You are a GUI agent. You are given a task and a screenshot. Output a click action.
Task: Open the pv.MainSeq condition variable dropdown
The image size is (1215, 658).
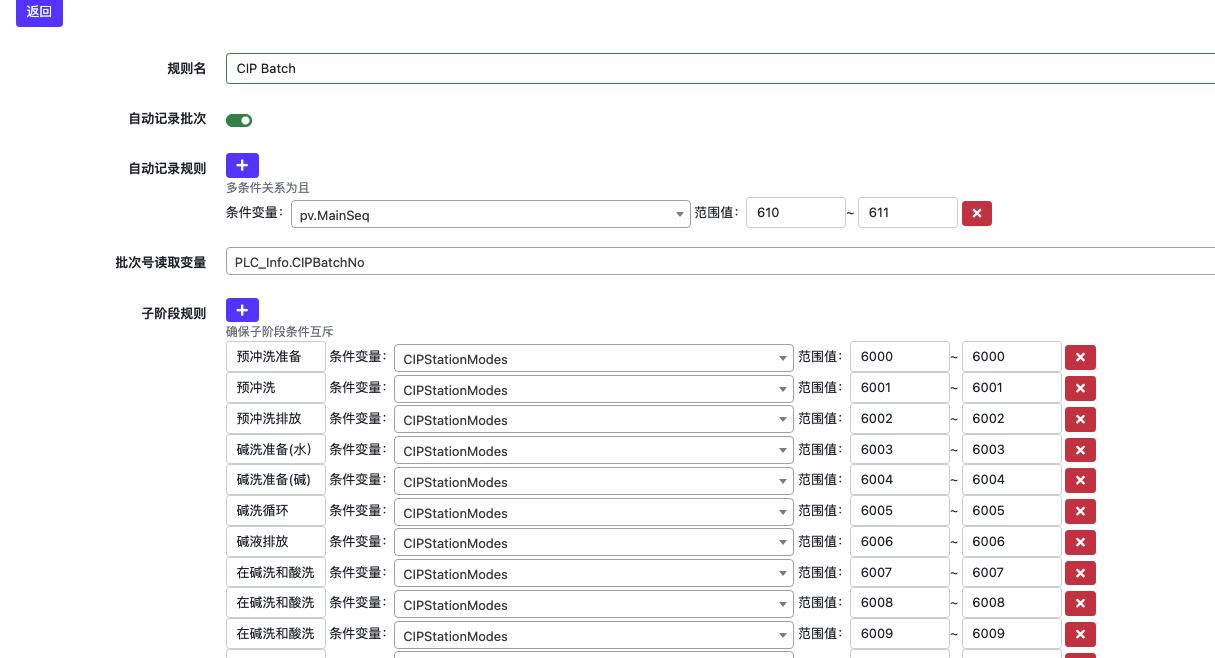click(490, 214)
